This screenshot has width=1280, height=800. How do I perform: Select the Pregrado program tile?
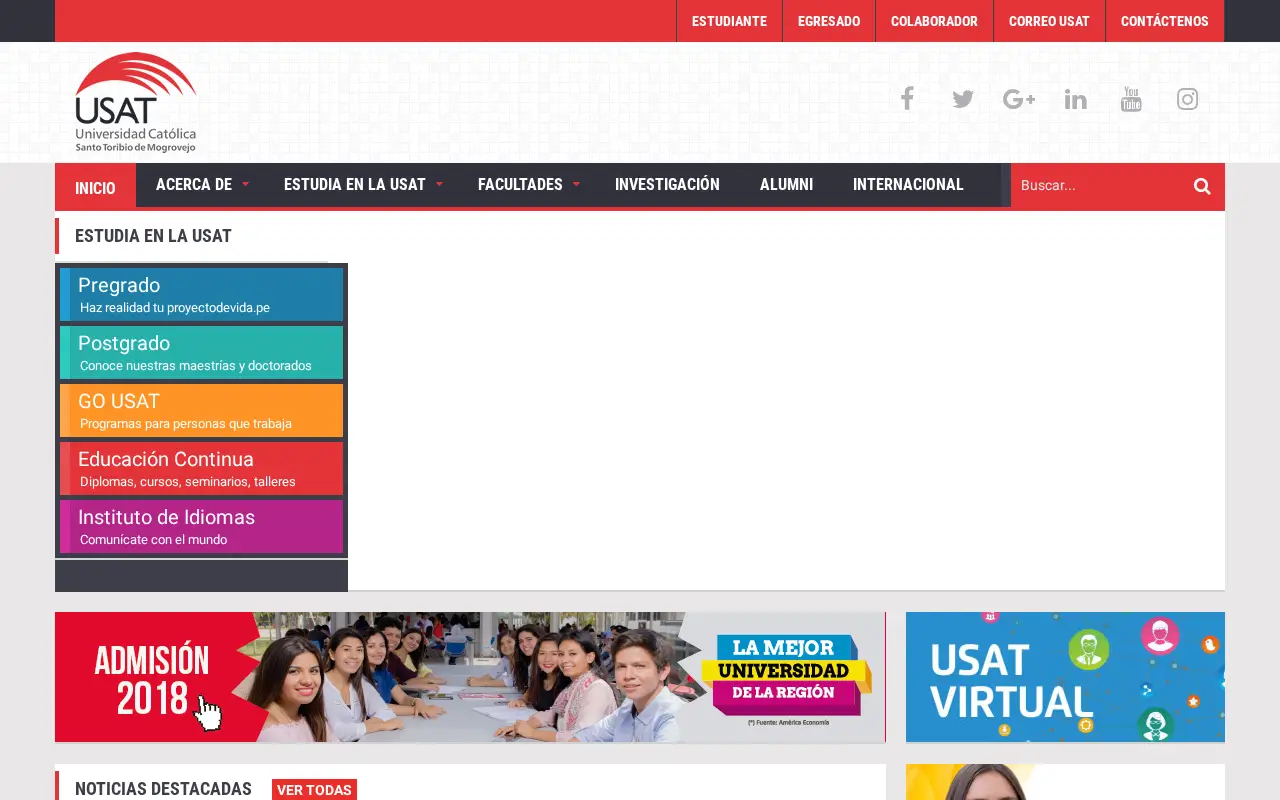pos(201,294)
